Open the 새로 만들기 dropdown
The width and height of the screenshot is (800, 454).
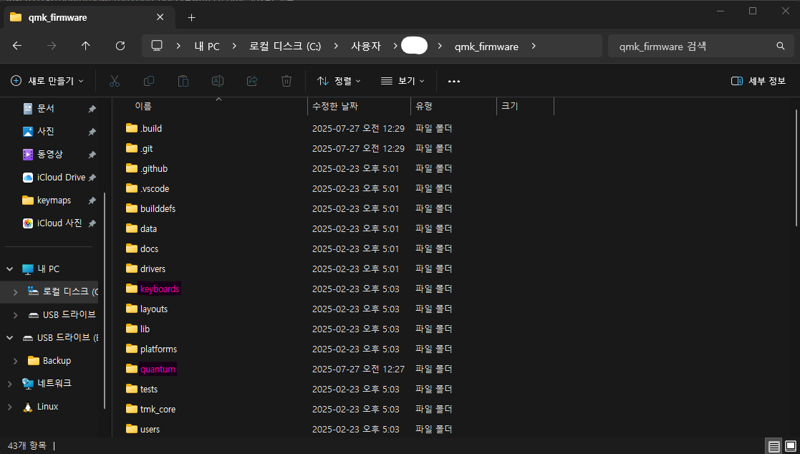point(47,81)
